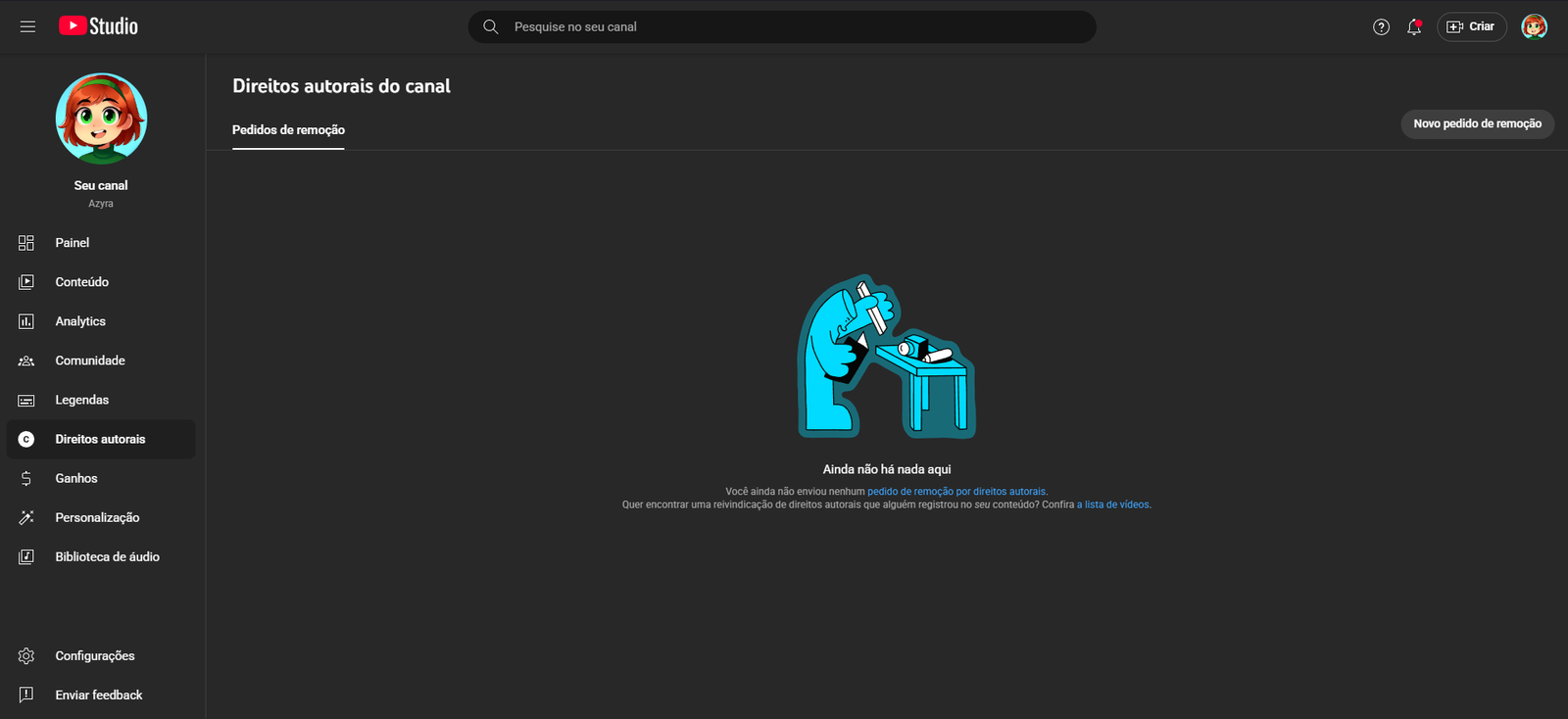Open Configurações in the sidebar
Screen dimensions: 1568x719
coord(101,655)
